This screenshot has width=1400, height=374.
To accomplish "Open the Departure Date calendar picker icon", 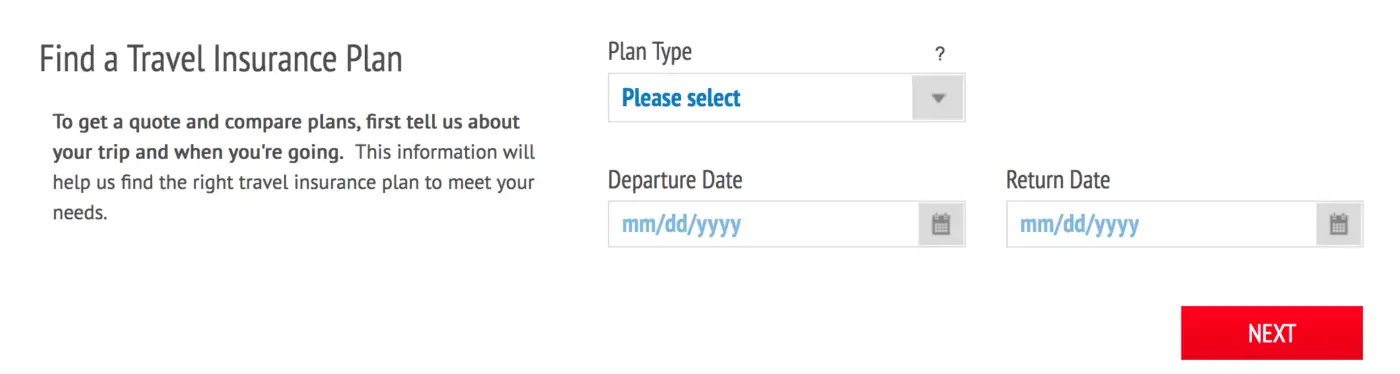I will pos(941,224).
